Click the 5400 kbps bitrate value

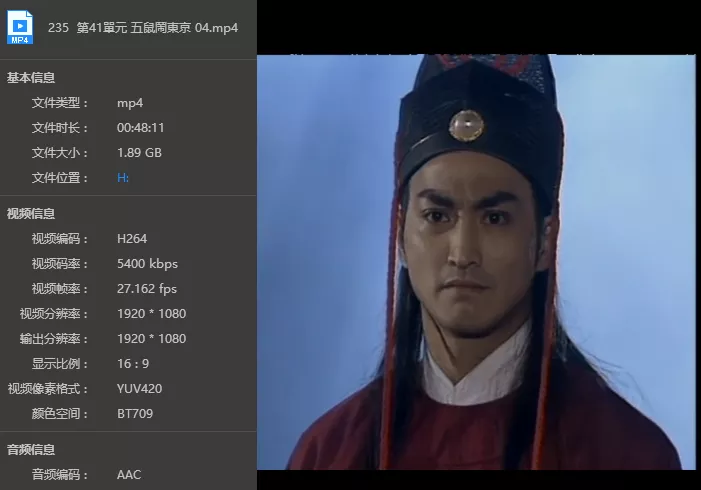(x=147, y=264)
